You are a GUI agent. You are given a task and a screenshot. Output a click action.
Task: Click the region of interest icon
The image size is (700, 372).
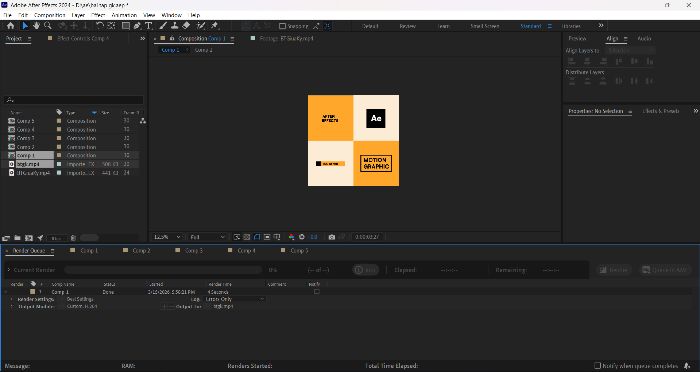click(x=267, y=237)
